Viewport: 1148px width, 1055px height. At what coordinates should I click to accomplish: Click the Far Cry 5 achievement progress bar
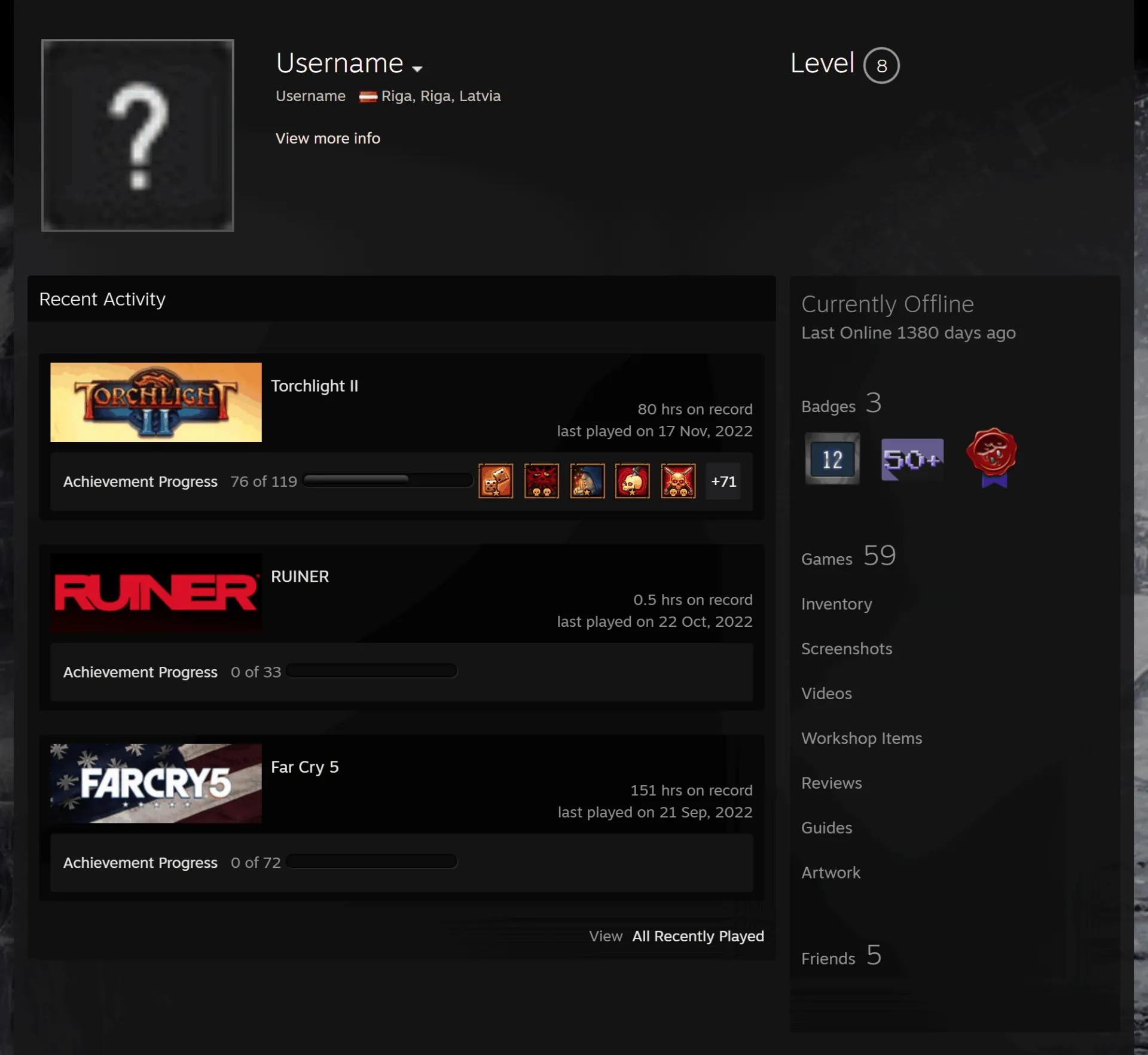(x=372, y=861)
